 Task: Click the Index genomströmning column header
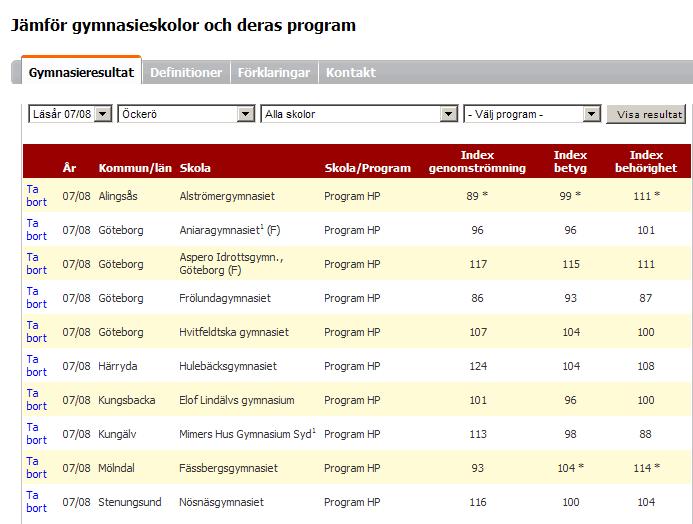(477, 161)
